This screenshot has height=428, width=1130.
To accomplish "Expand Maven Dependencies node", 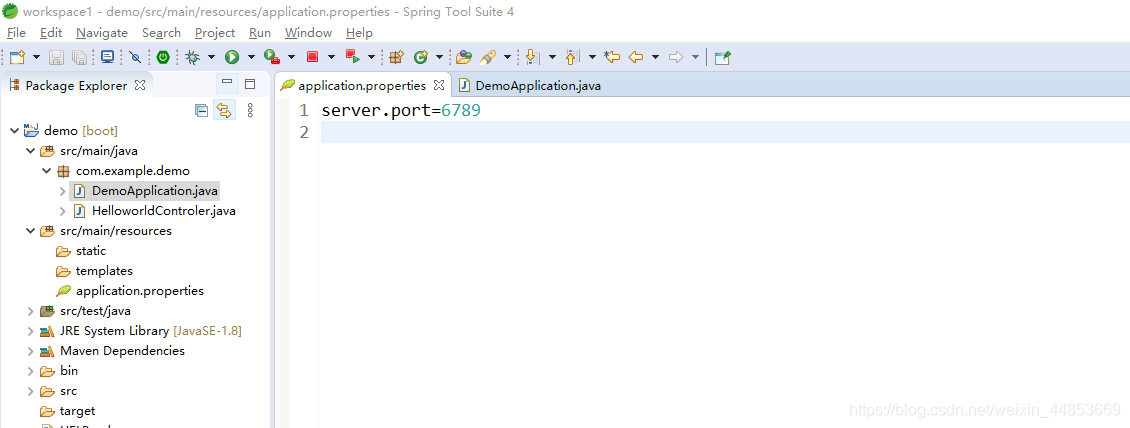I will coord(30,350).
